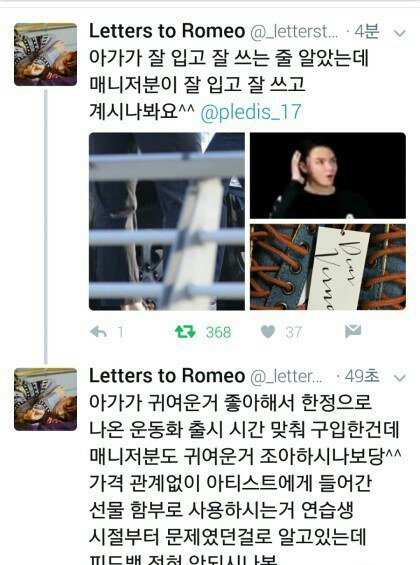Tap the 4분 timestamp of the first tweet

(367, 32)
